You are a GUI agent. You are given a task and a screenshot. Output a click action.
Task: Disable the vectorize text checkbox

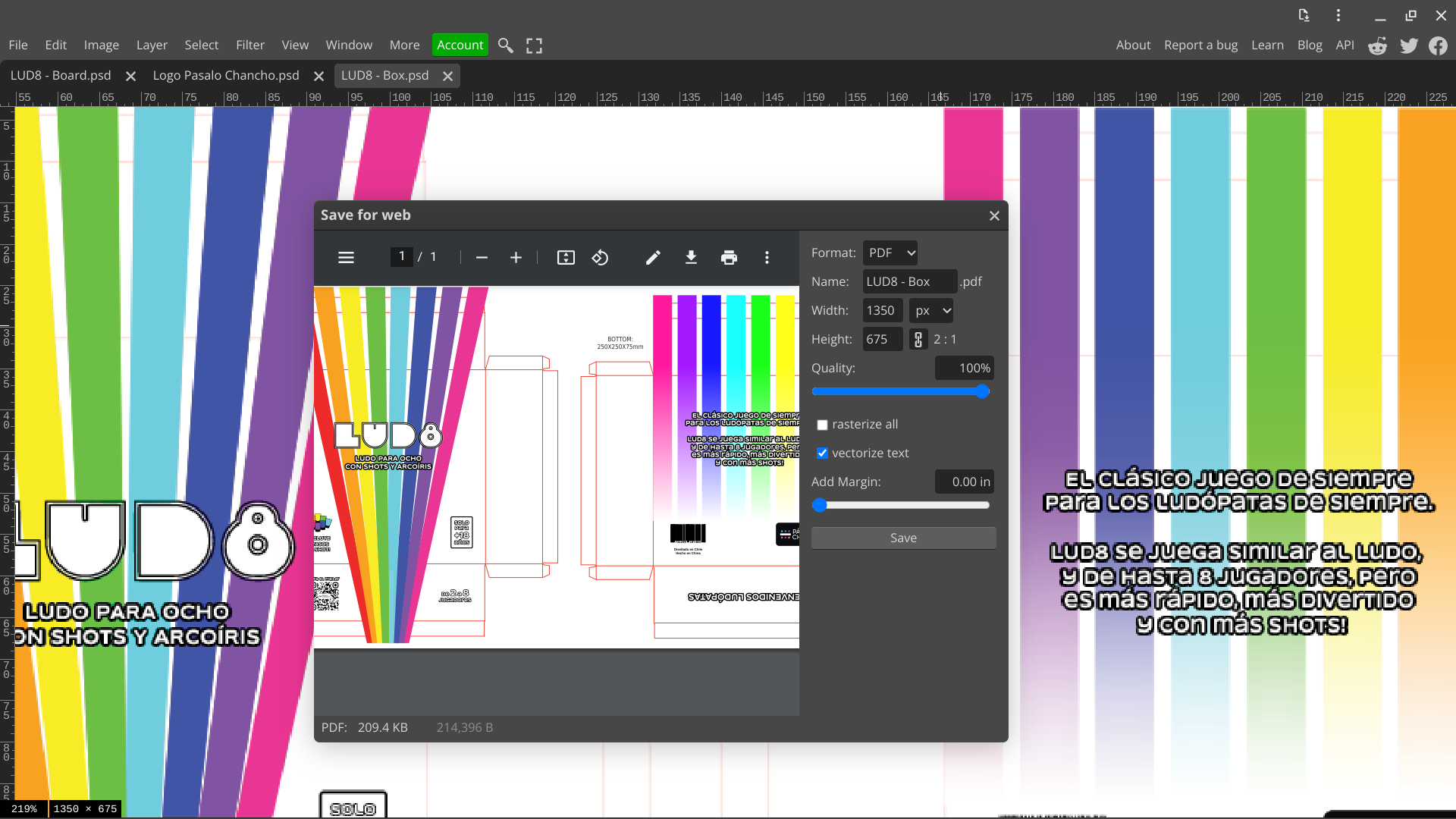822,453
